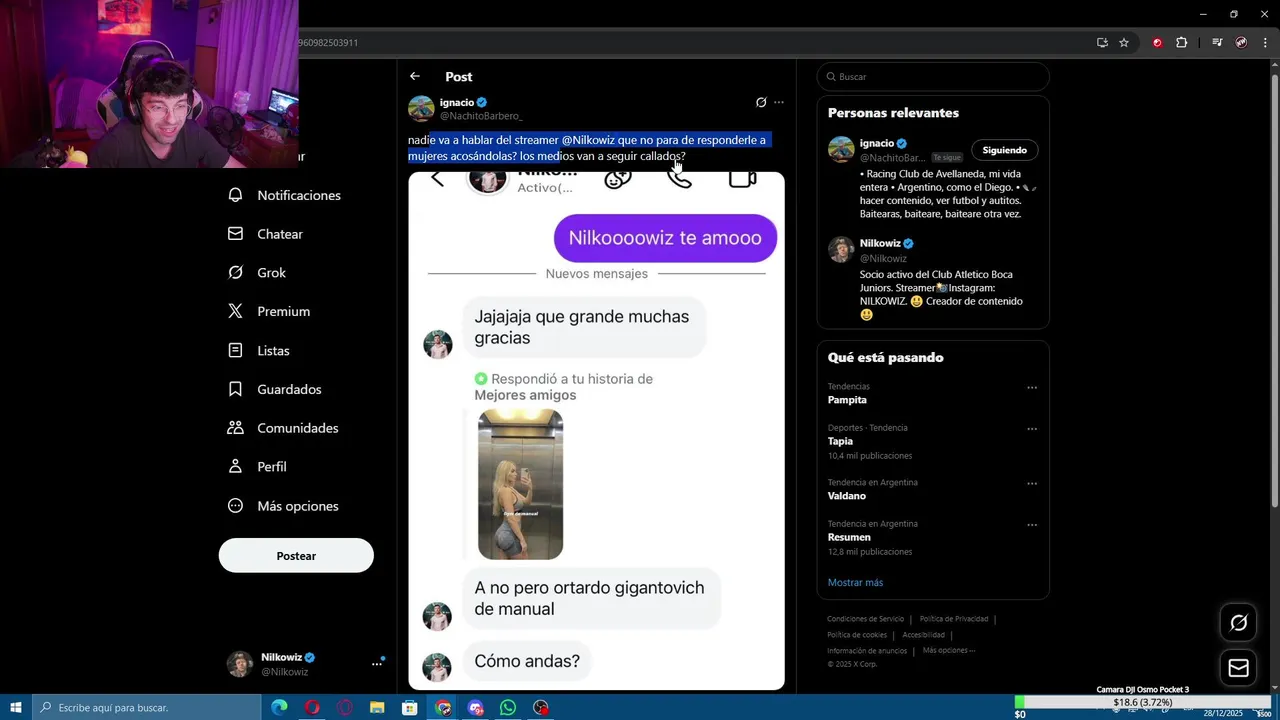Open Más opciones in the sidebar

pyautogui.click(x=284, y=506)
